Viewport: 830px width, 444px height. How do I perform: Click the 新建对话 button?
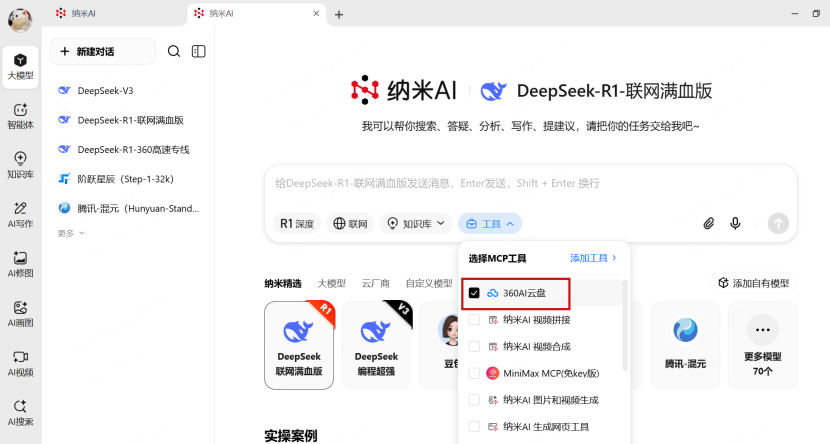point(102,52)
